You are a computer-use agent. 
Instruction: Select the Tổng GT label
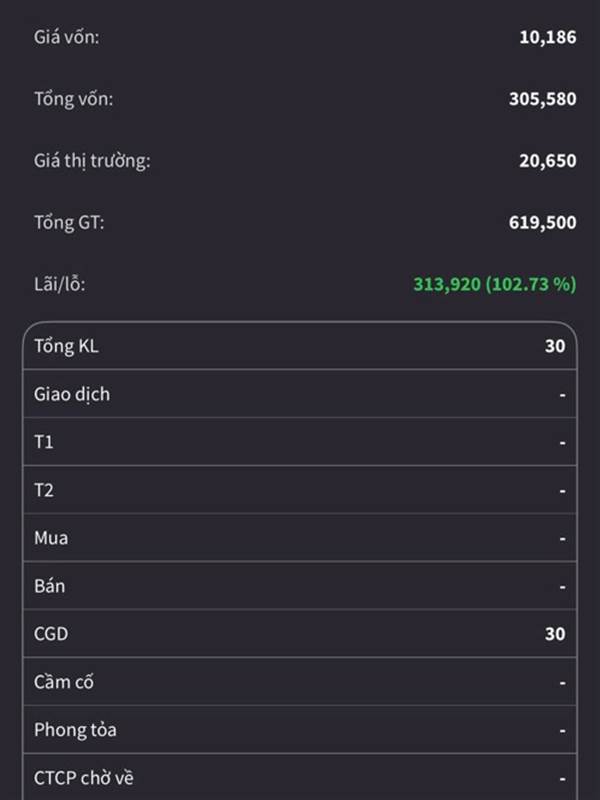point(69,223)
